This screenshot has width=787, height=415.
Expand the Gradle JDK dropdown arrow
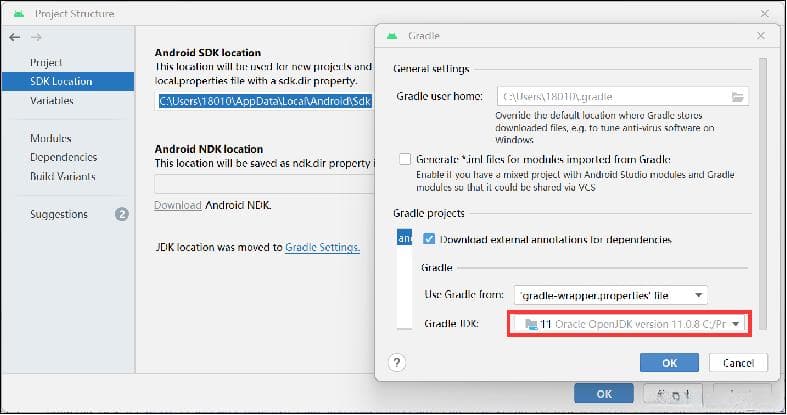click(x=735, y=324)
